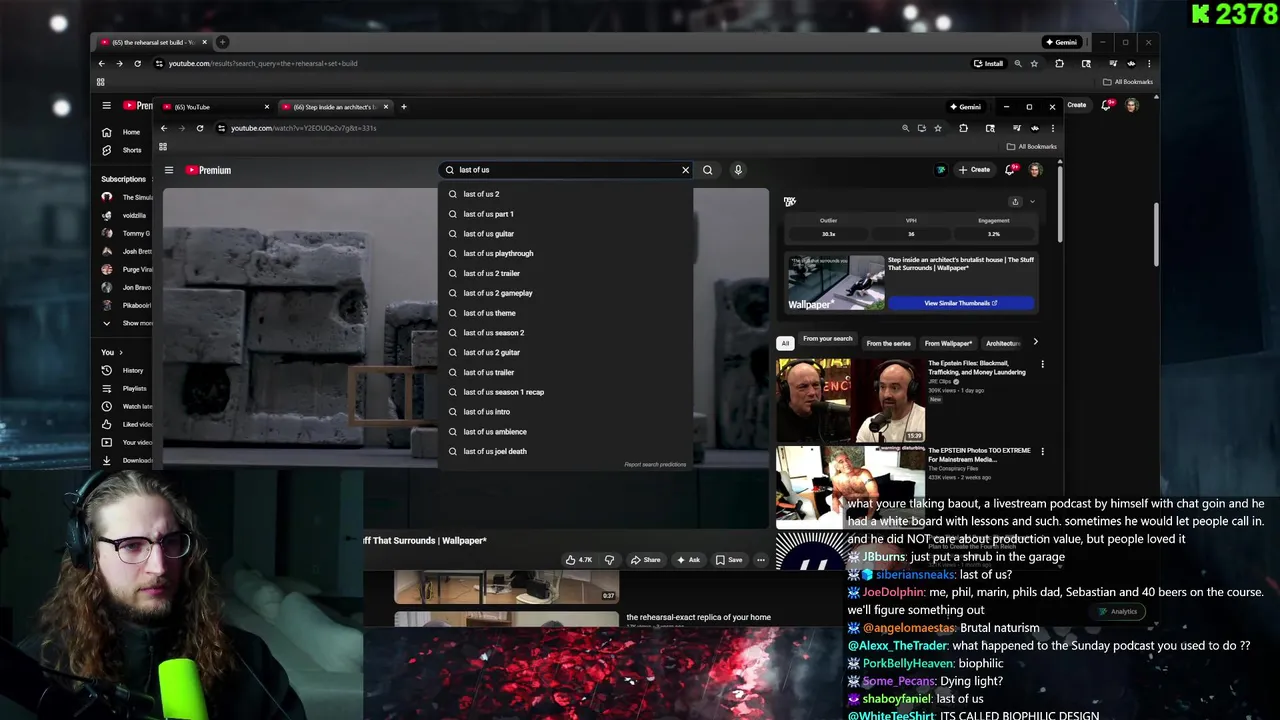1280x720 pixels.
Task: Choose suggestion 'last of us 2'
Action: click(565, 194)
